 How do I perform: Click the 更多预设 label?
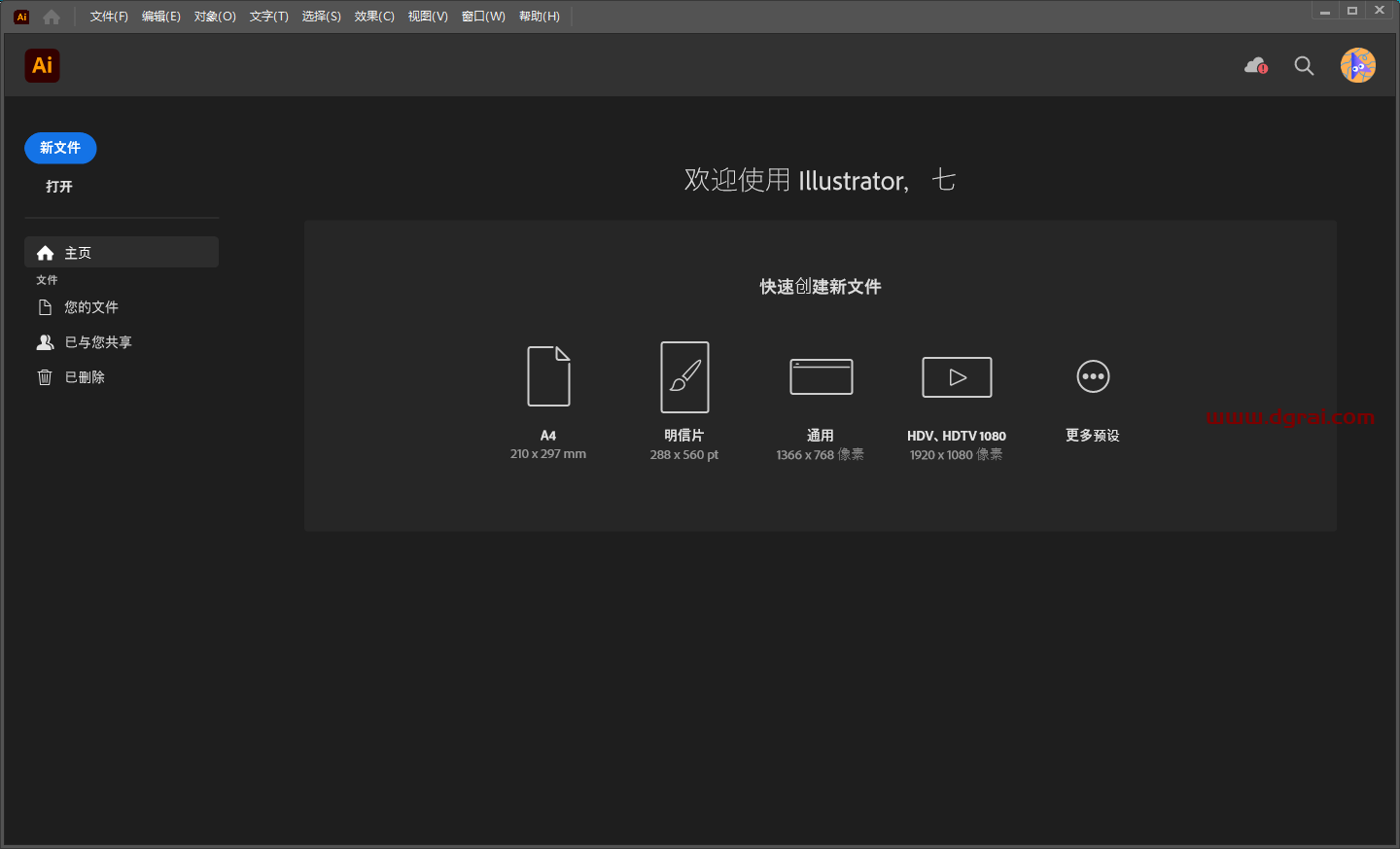[1093, 436]
